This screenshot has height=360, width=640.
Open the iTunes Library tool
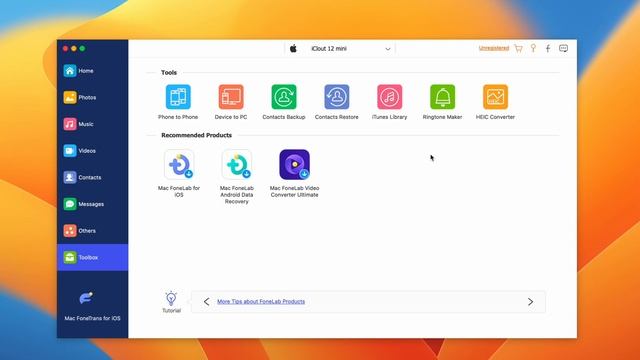(x=389, y=97)
